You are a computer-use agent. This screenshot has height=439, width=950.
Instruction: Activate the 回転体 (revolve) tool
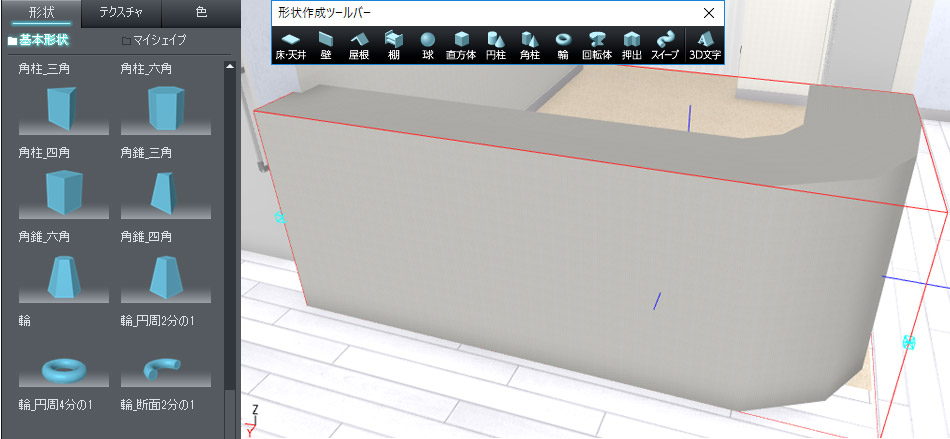point(598,45)
